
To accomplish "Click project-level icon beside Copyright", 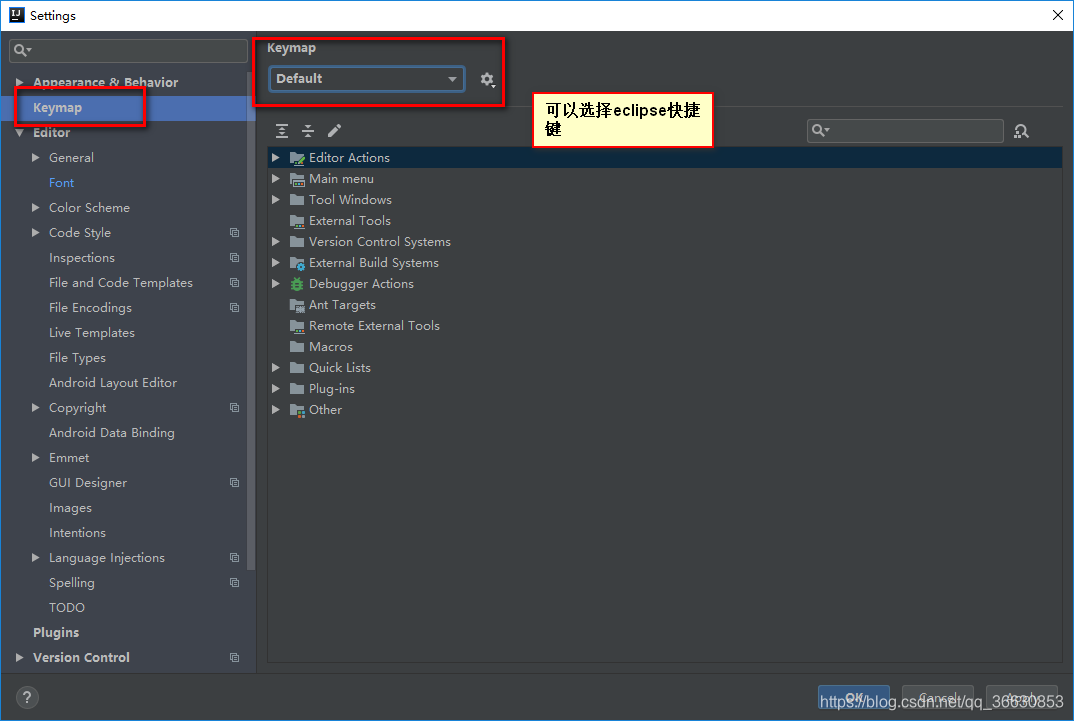I will 234,407.
